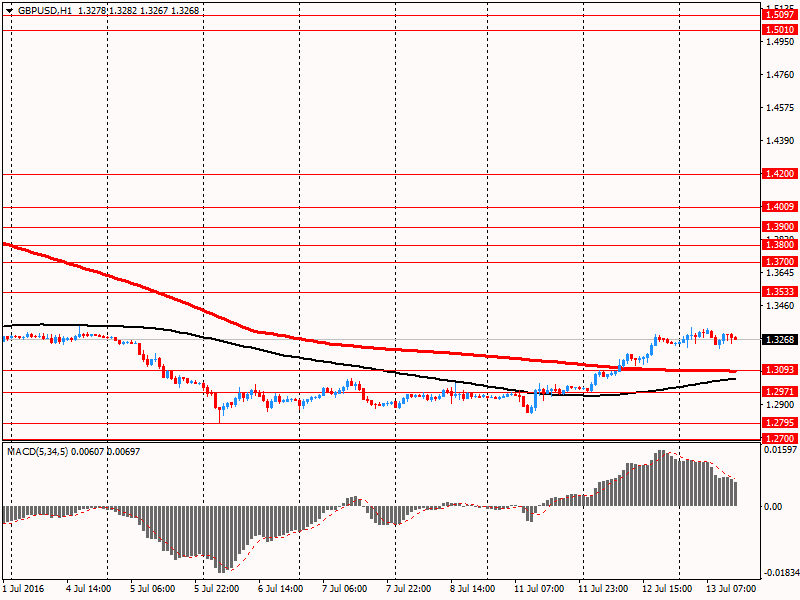Click the 7 Jul 22:00 time label

tap(409, 589)
